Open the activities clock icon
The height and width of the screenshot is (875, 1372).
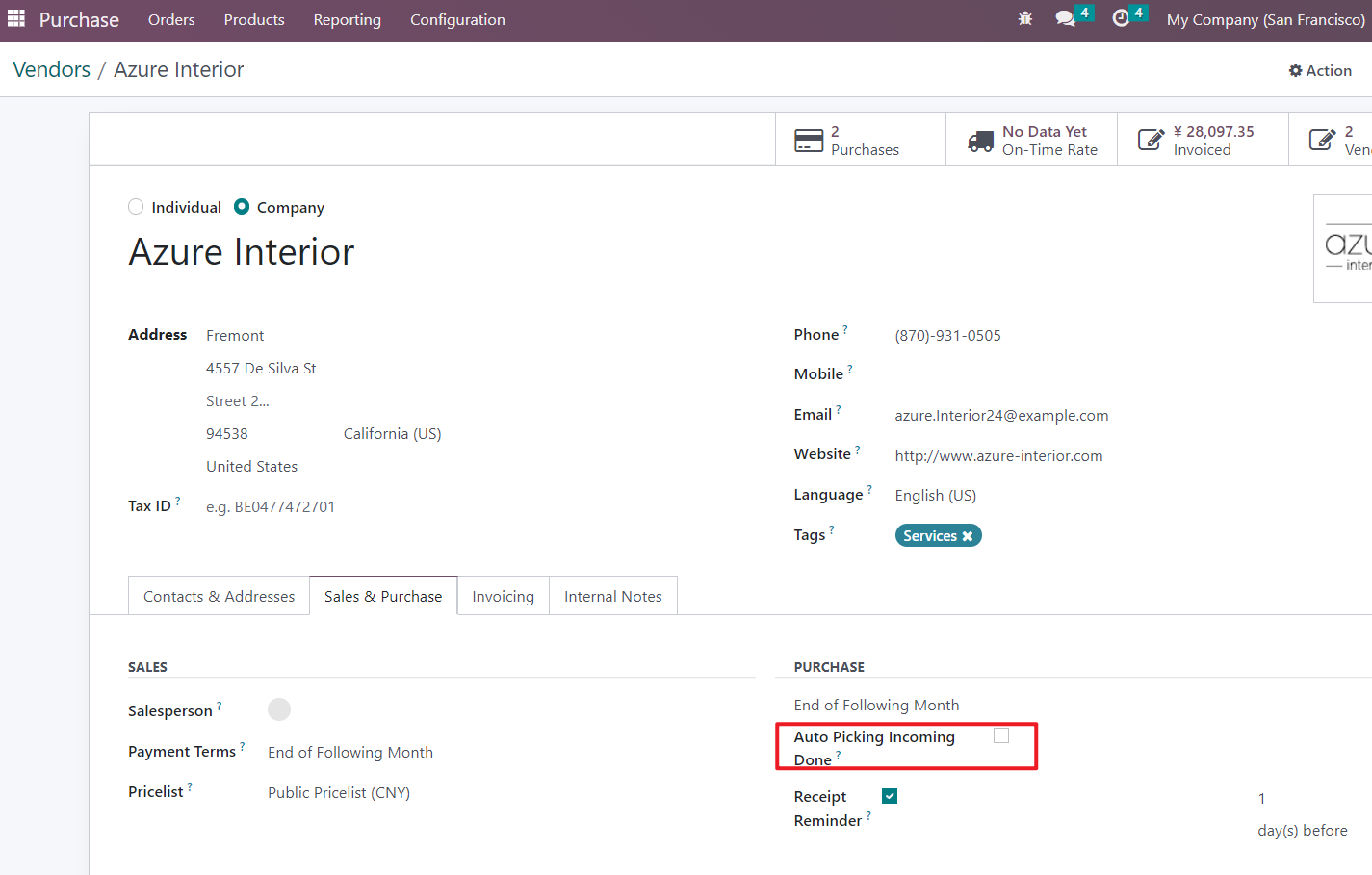(1121, 19)
